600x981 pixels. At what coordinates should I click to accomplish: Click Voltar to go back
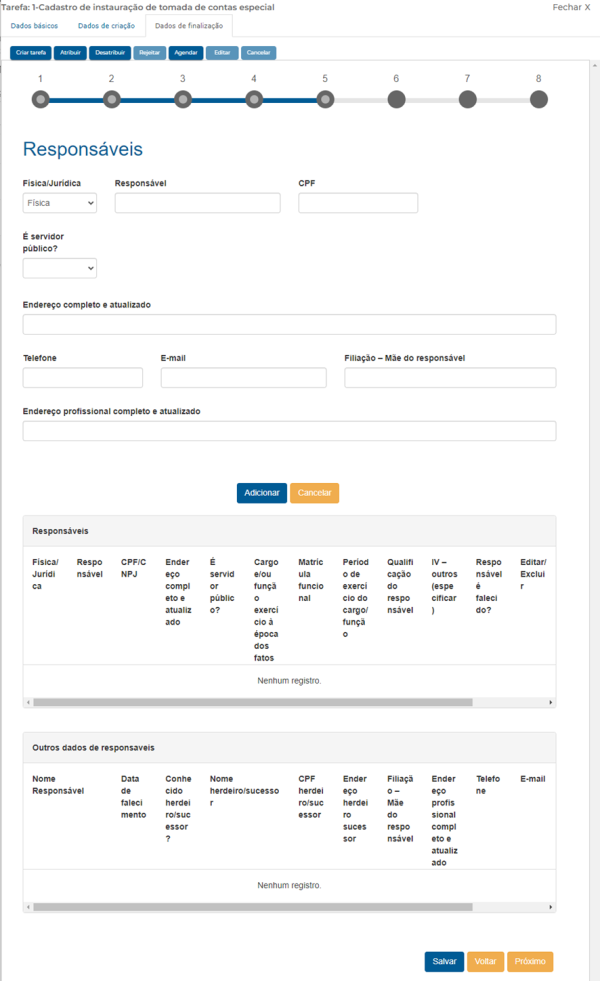point(486,962)
